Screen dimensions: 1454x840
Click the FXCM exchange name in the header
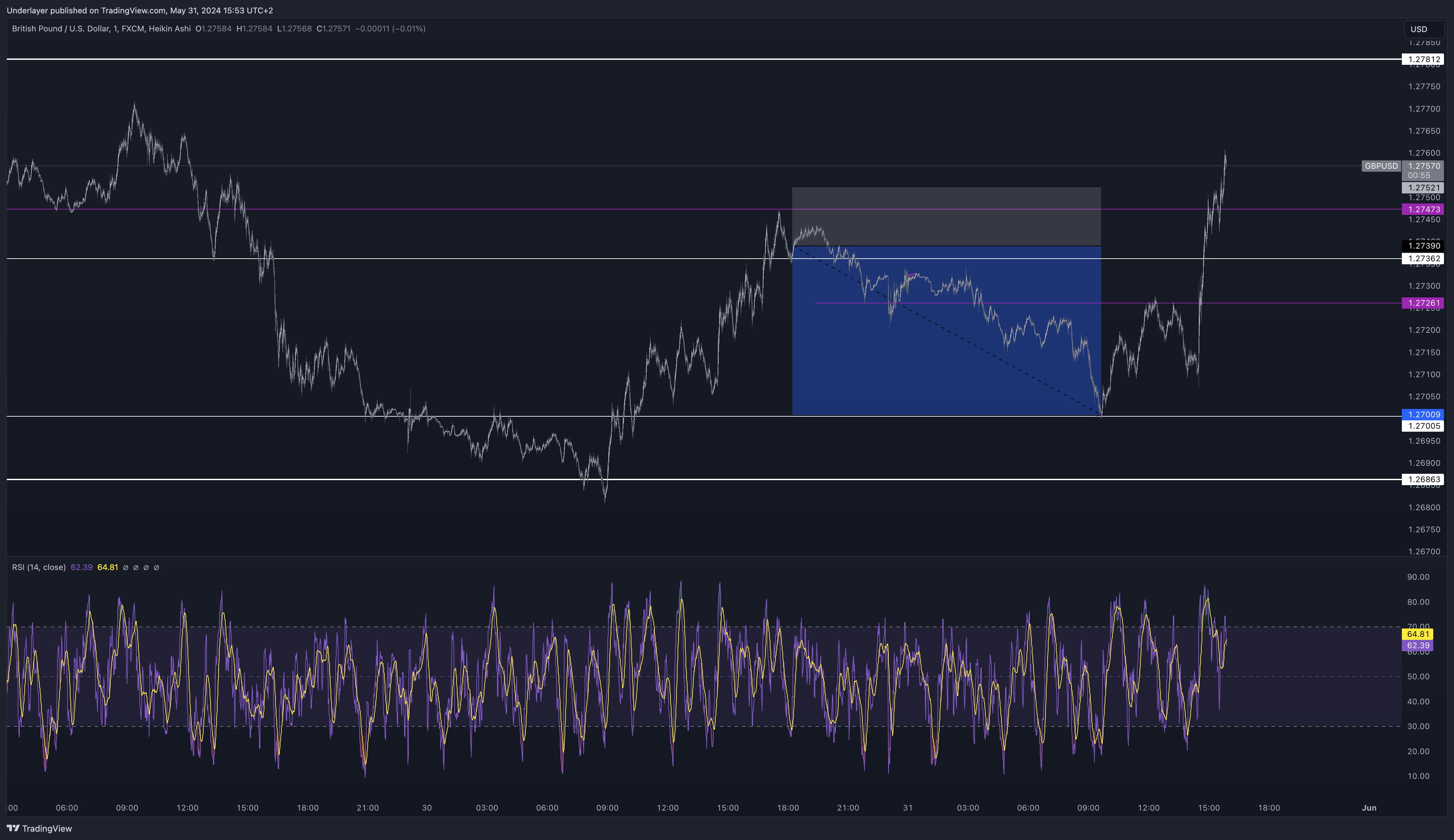(x=133, y=29)
